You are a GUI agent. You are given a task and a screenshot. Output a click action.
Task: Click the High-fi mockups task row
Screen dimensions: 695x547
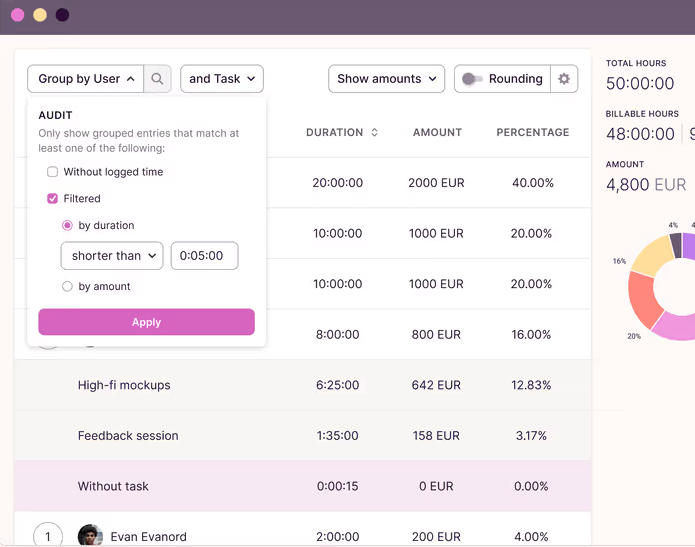coord(303,385)
